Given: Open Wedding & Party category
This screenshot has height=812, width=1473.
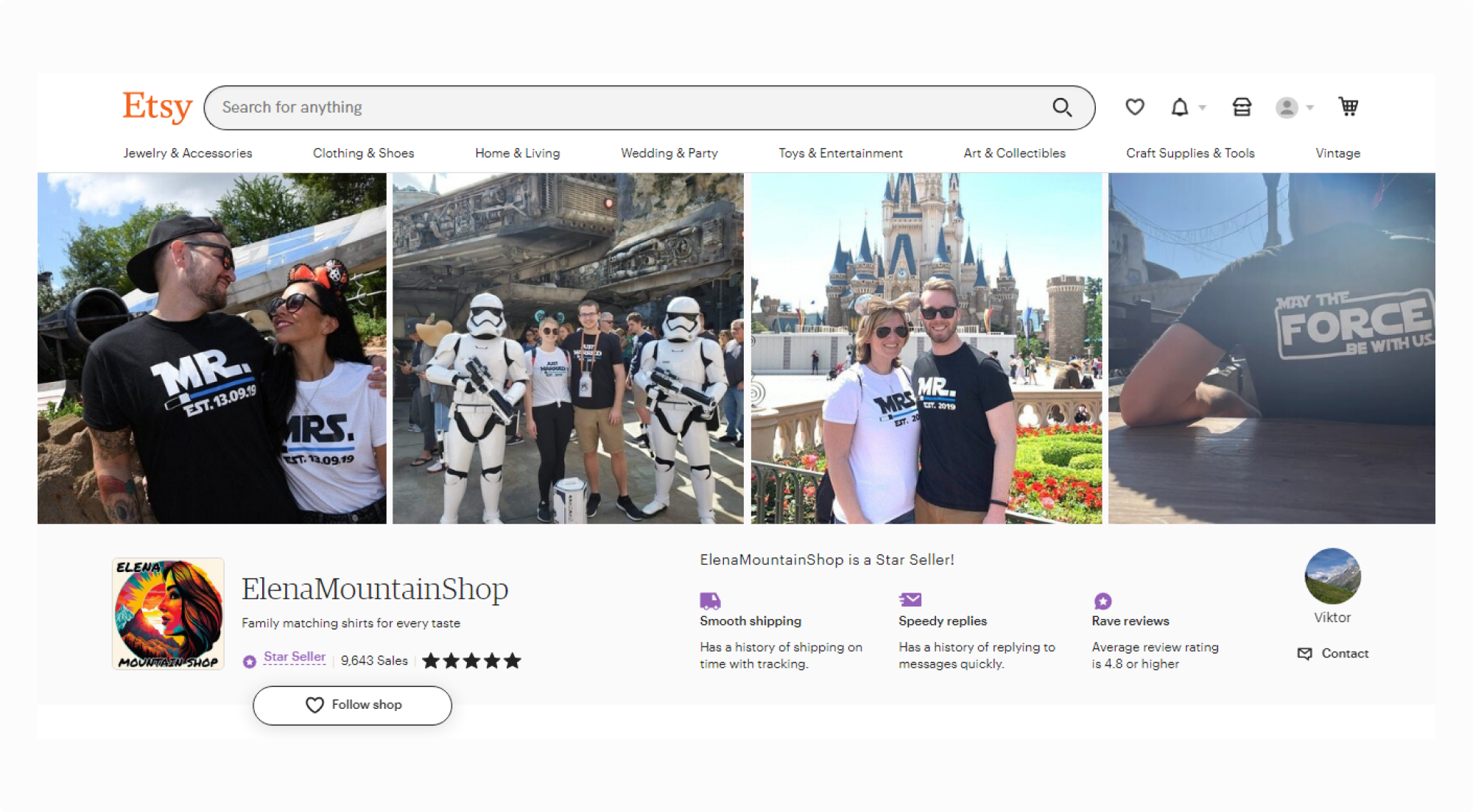Looking at the screenshot, I should pyautogui.click(x=669, y=153).
